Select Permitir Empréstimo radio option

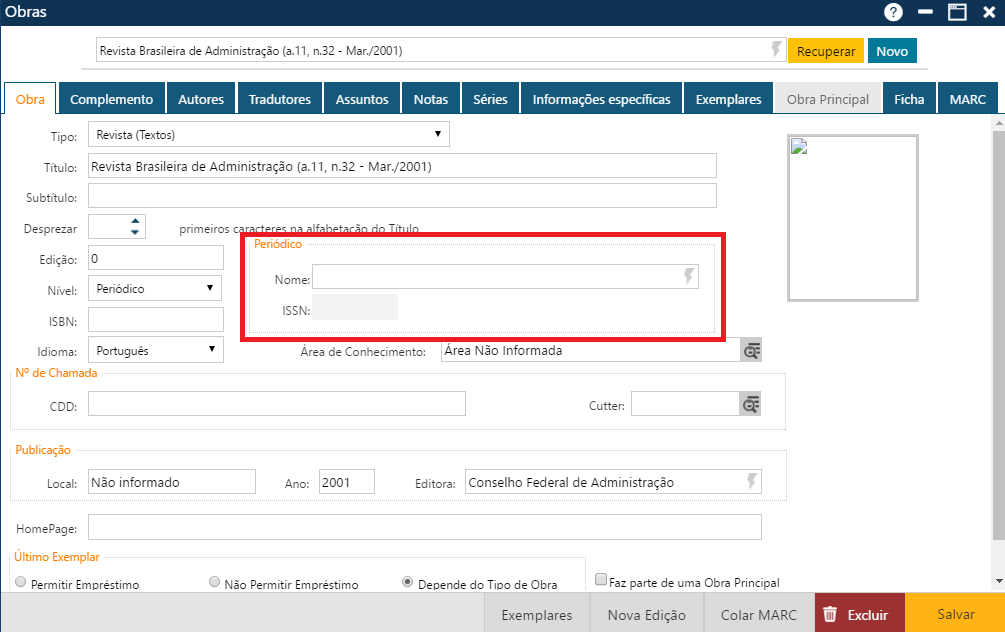pyautogui.click(x=20, y=582)
